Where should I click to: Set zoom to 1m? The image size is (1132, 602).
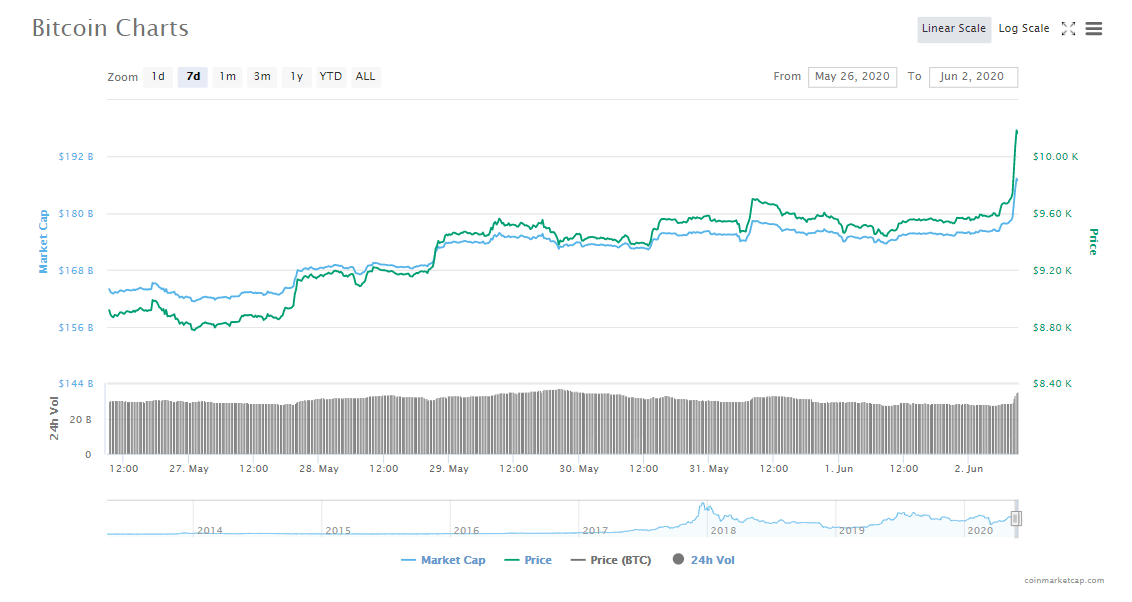pyautogui.click(x=227, y=77)
